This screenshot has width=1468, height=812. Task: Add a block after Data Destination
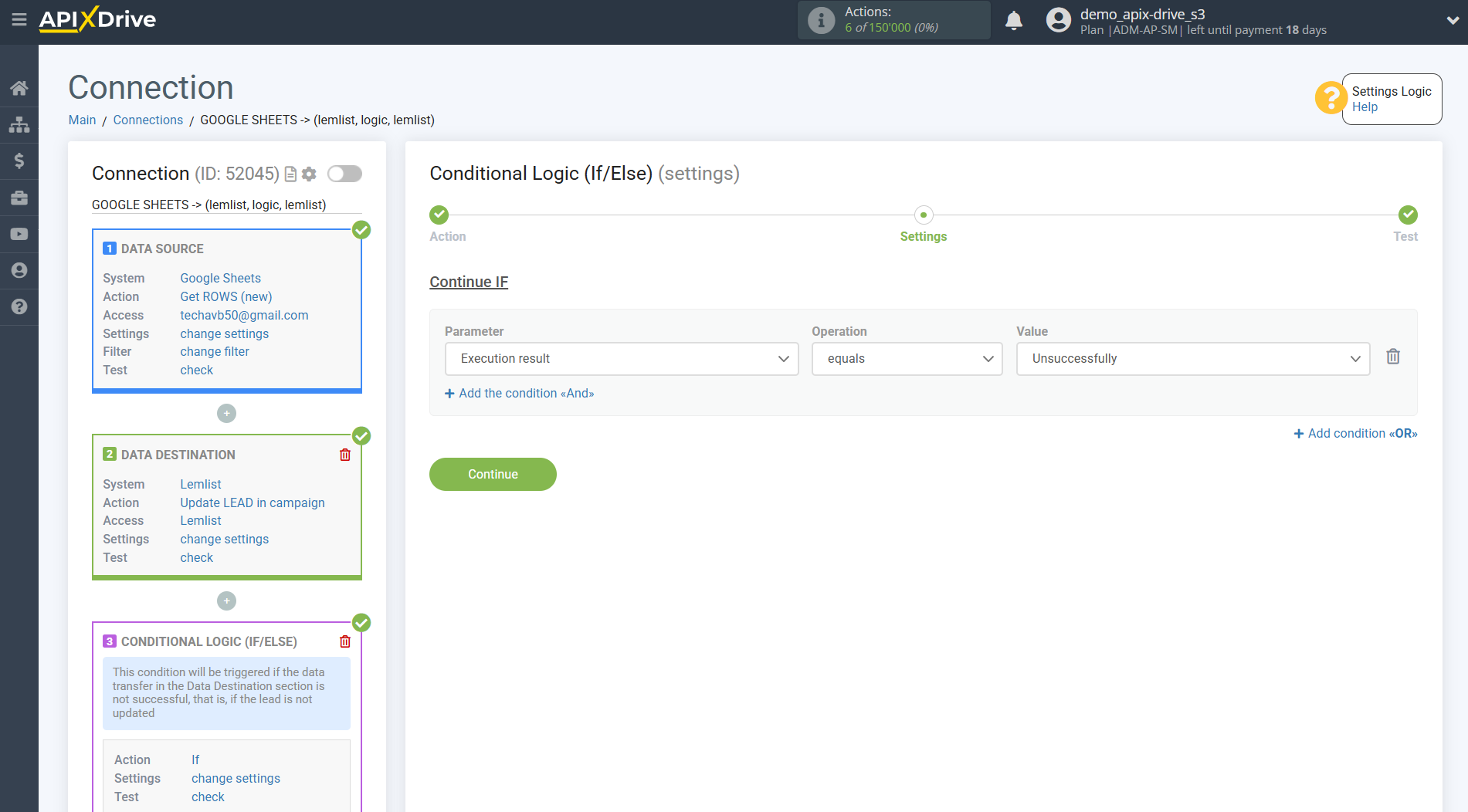point(226,601)
